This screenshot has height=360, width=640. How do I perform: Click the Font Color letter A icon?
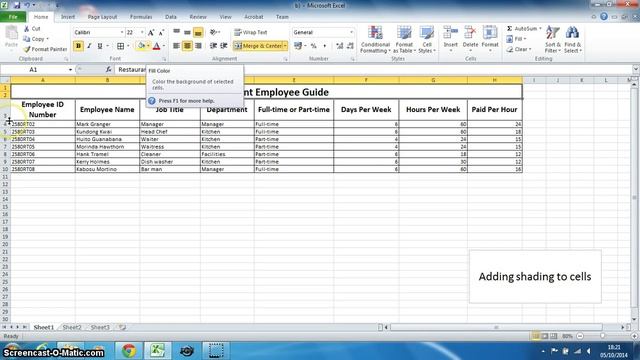click(156, 46)
